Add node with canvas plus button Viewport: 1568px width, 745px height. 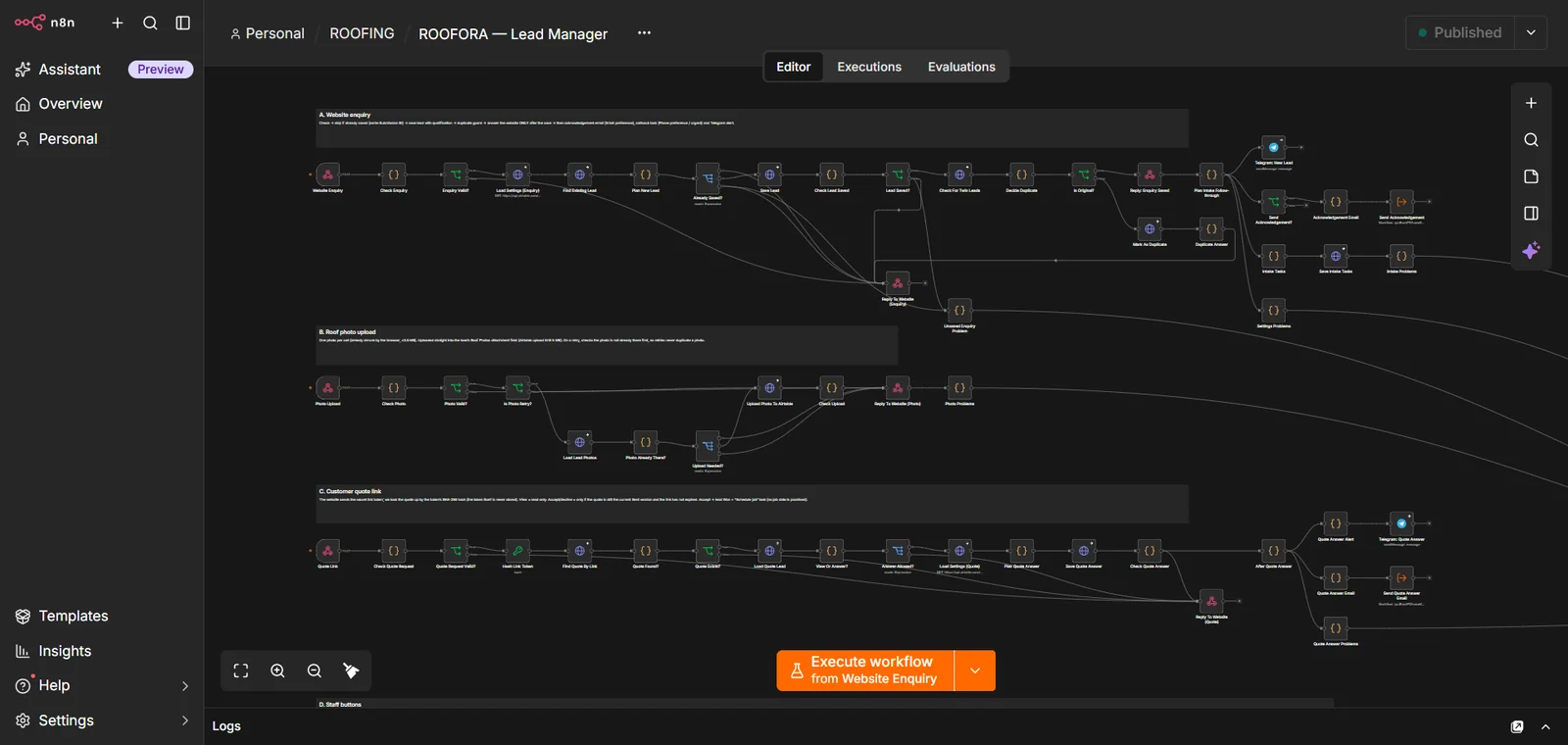click(x=1531, y=103)
